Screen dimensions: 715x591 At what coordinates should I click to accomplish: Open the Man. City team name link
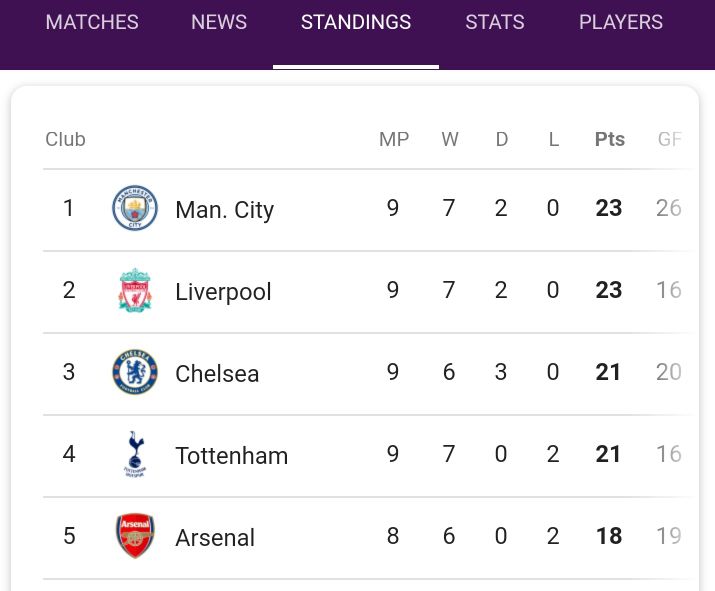[x=225, y=210]
